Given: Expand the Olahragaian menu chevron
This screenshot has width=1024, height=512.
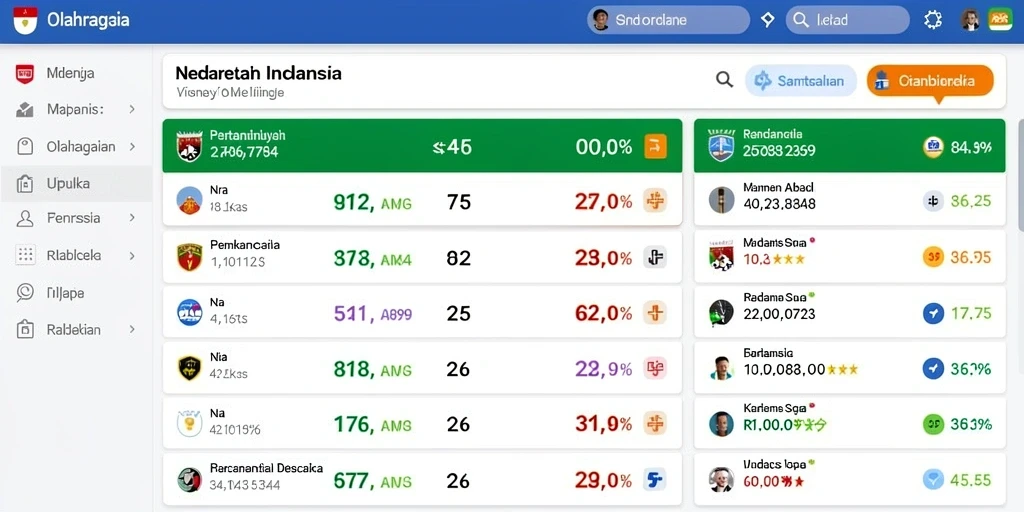Looking at the screenshot, I should click(132, 146).
